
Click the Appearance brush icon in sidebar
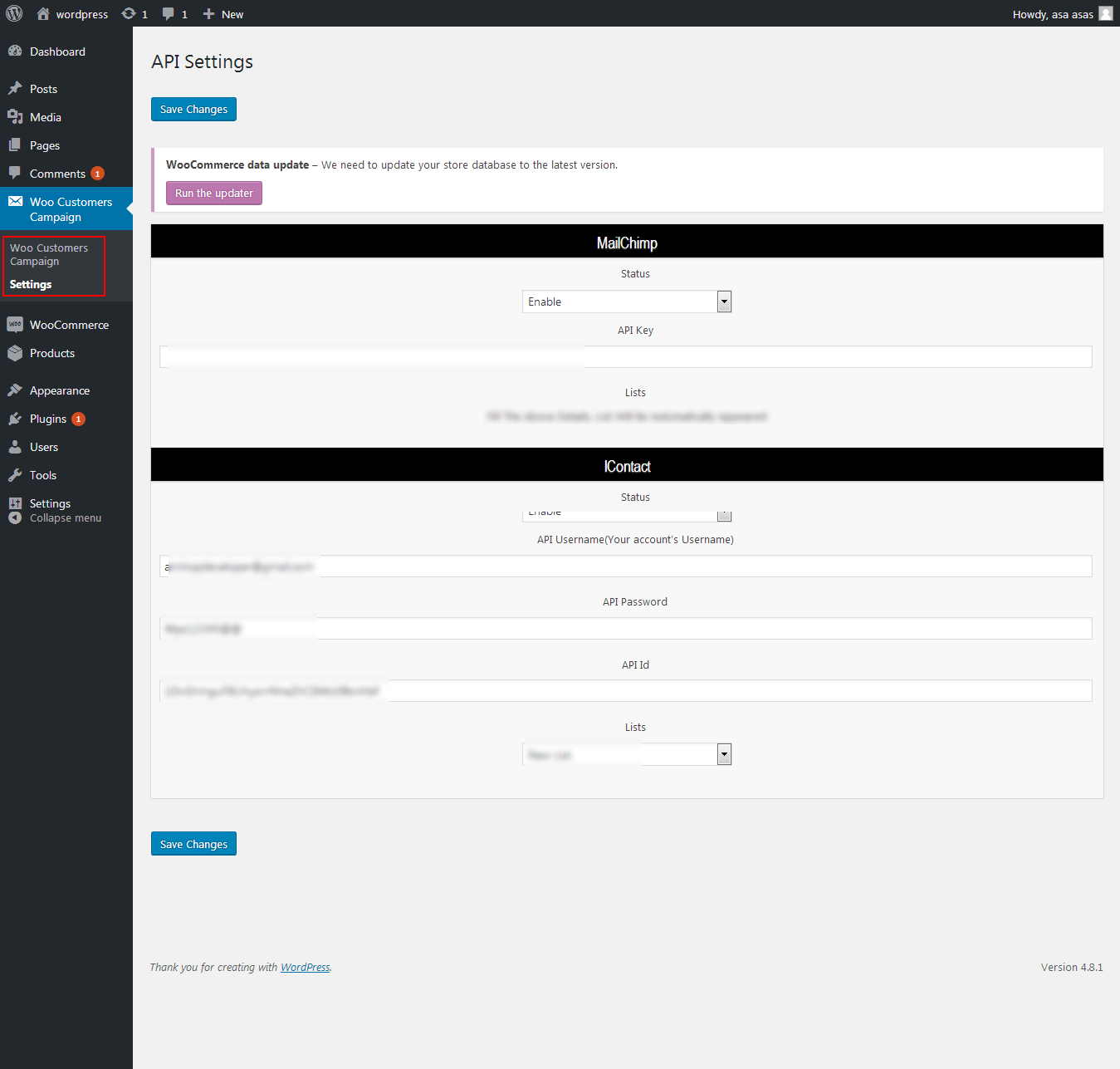[x=15, y=390]
